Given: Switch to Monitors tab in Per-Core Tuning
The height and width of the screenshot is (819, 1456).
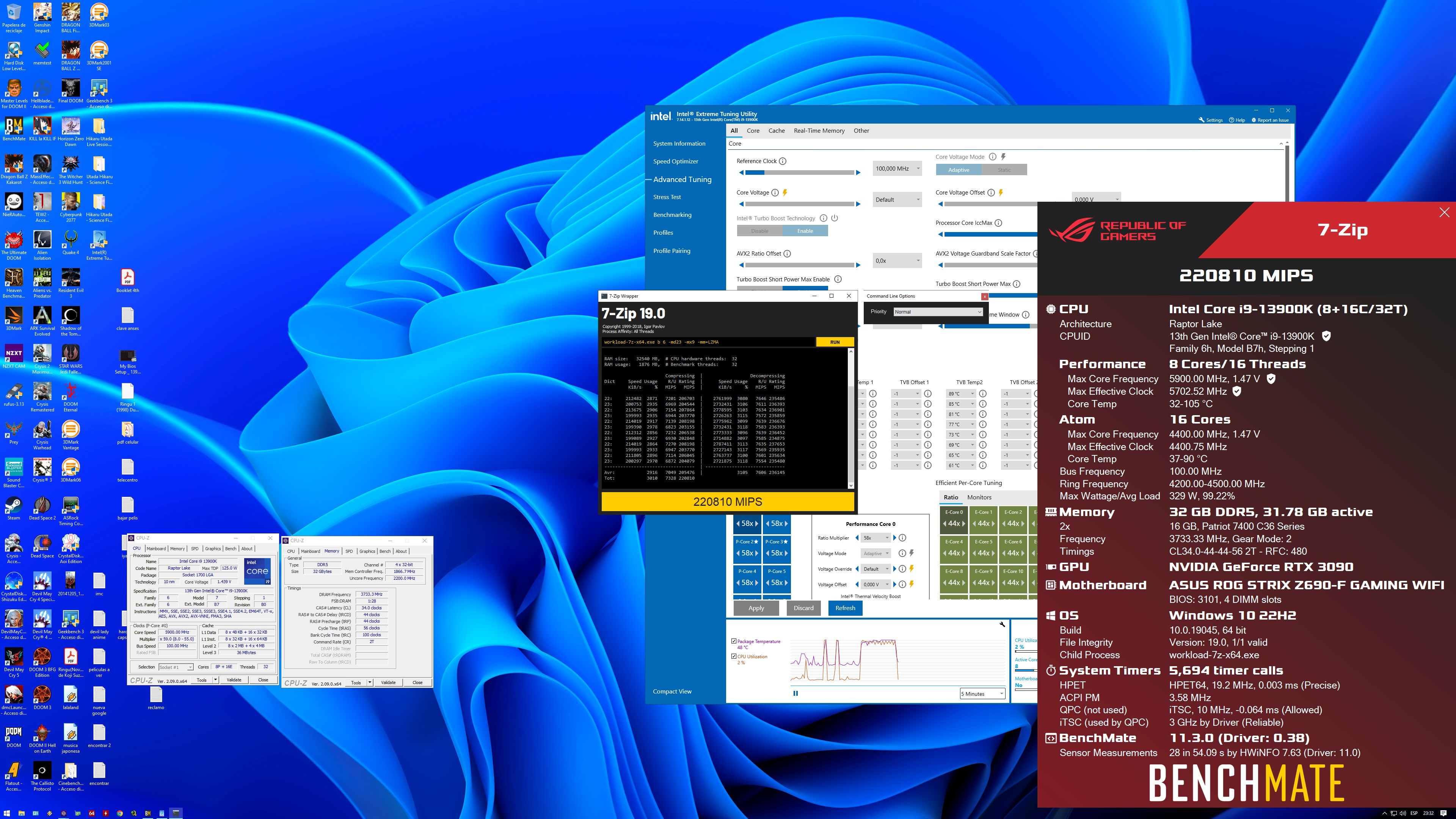Looking at the screenshot, I should click(x=979, y=497).
